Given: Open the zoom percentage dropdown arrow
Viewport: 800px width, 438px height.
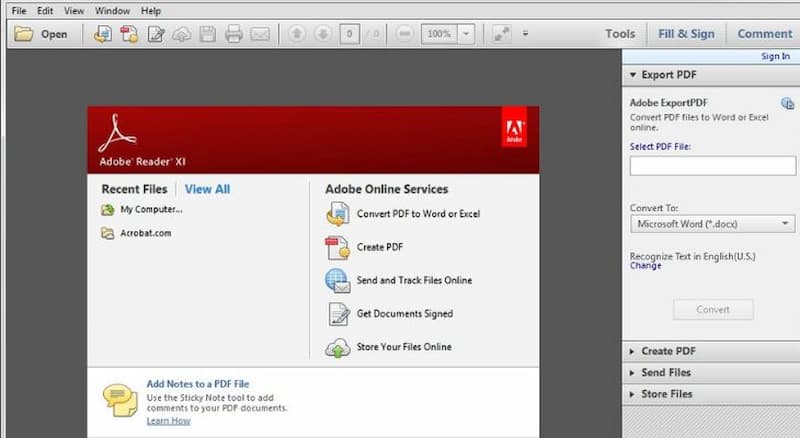Looking at the screenshot, I should [x=466, y=34].
